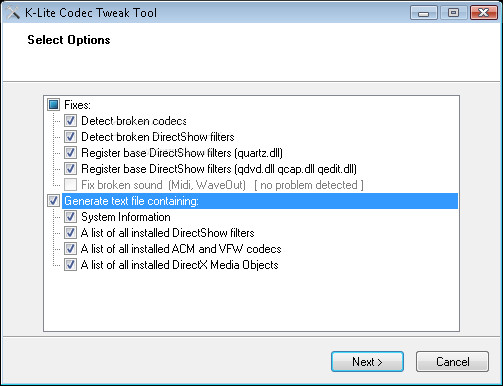Toggle Register base DirectShow filters quartz.dll checkbox
This screenshot has width=503, height=386.
70,153
